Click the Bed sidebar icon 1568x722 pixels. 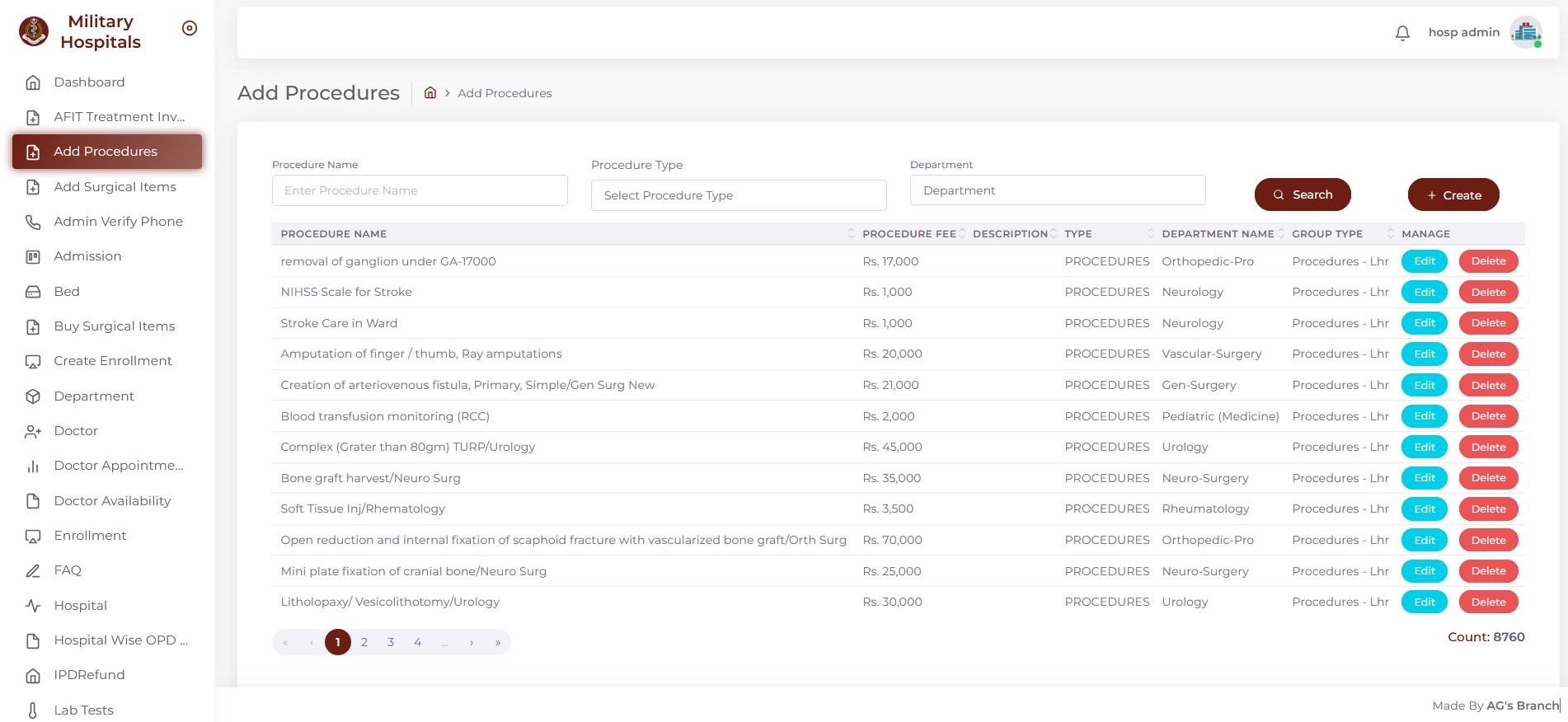[x=33, y=292]
